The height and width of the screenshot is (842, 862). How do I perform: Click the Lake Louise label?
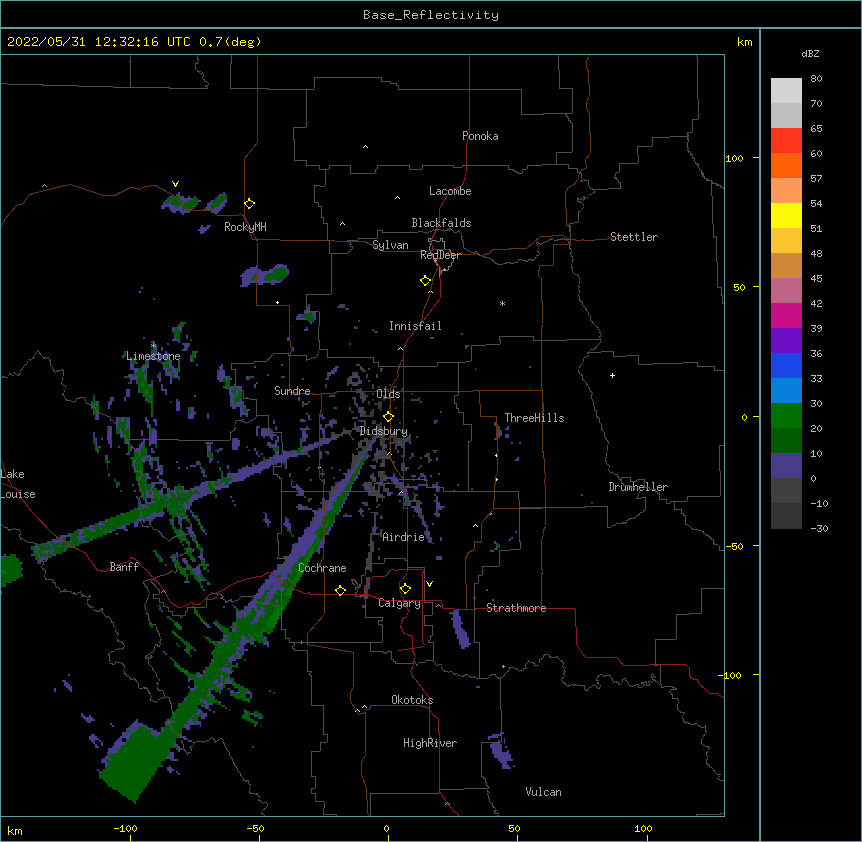click(x=18, y=484)
